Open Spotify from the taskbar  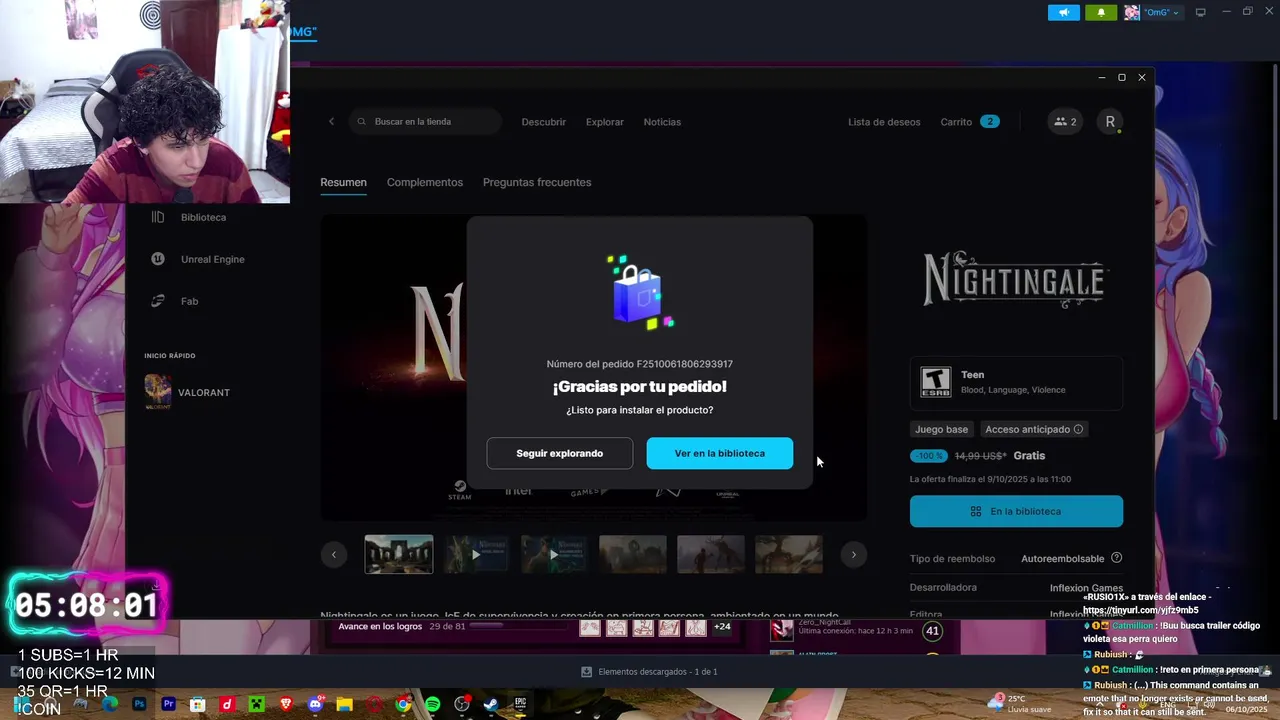(432, 704)
